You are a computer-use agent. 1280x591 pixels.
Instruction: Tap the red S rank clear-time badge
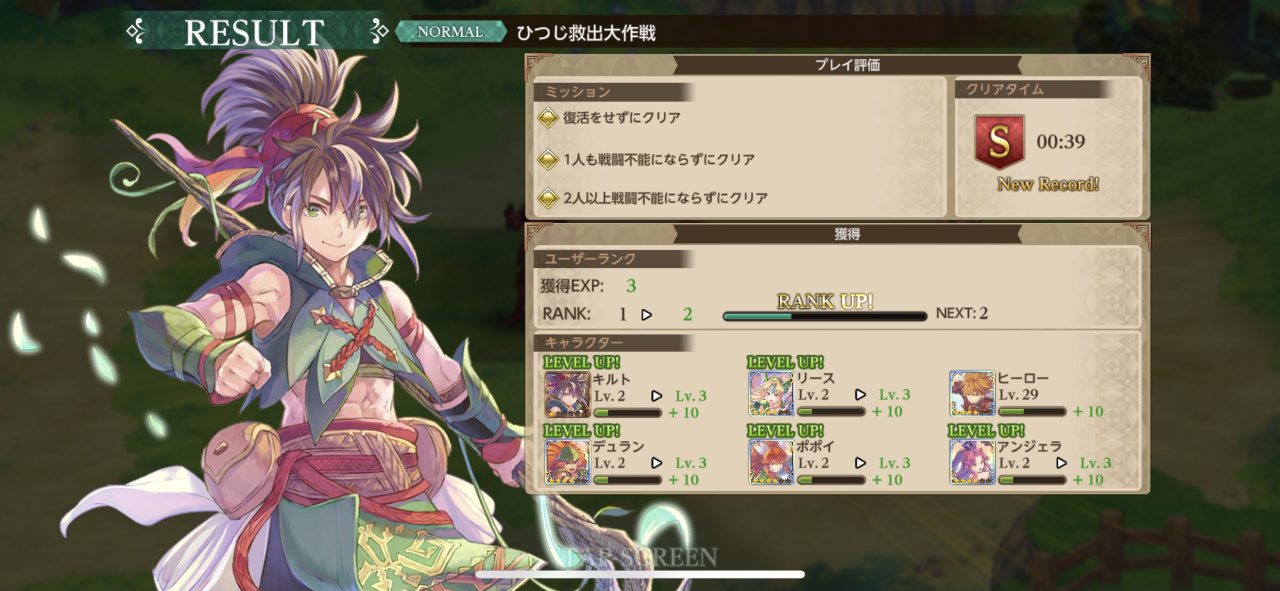tap(999, 142)
